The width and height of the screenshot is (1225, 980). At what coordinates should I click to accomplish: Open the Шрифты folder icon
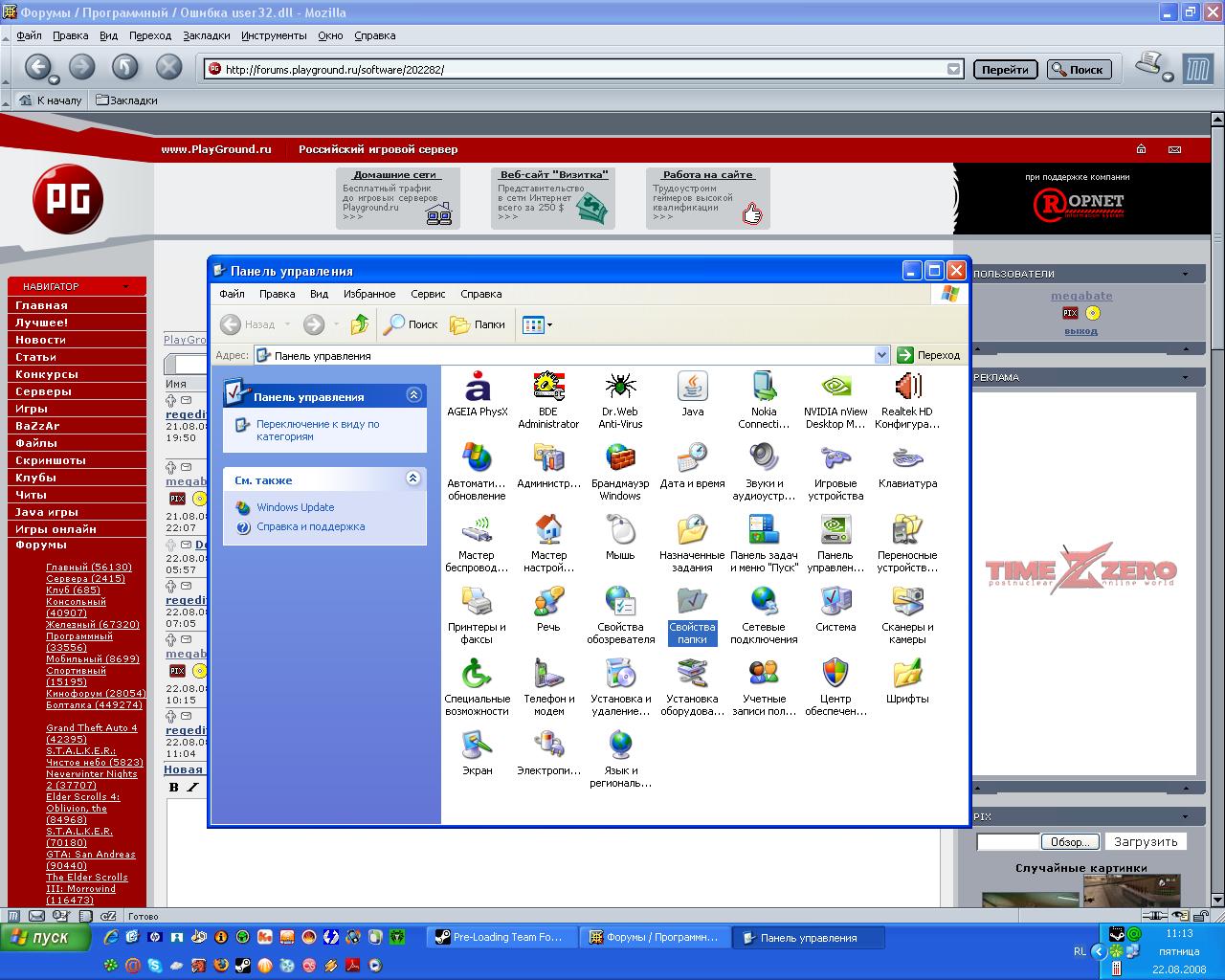pyautogui.click(x=907, y=675)
